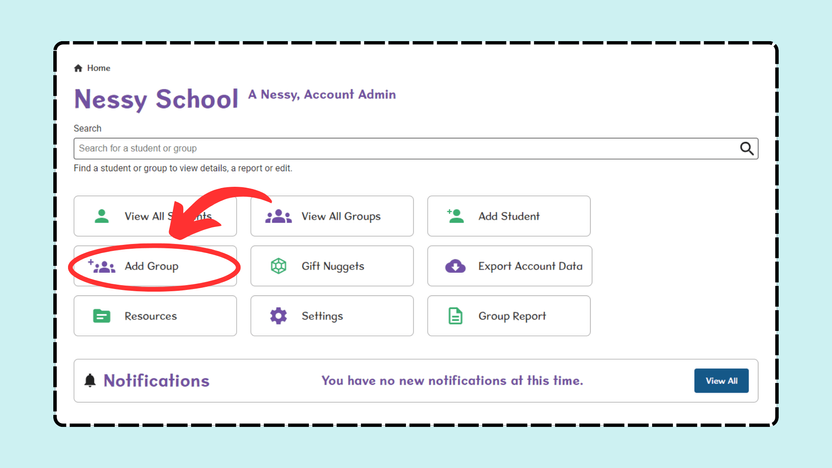Click the Home house icon
Viewport: 832px width, 468px height.
coord(79,68)
